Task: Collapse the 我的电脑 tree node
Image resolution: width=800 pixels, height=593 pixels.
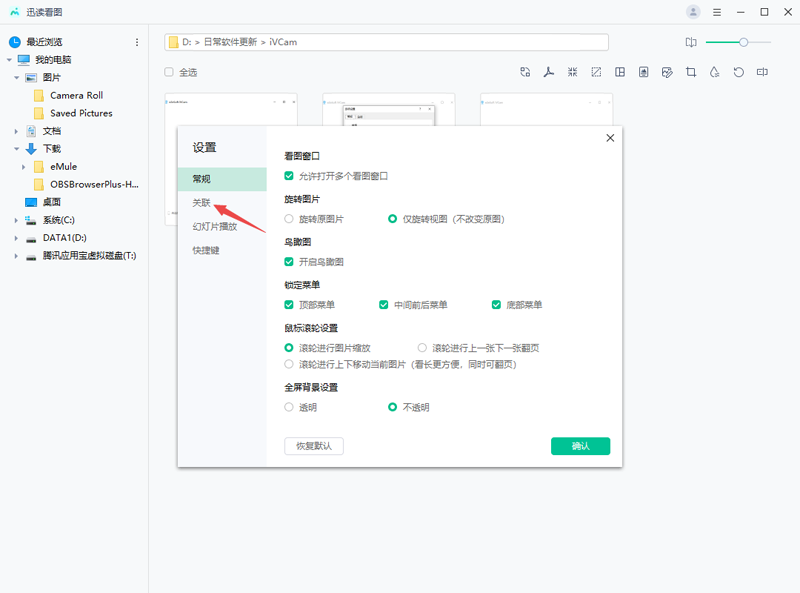Action: (x=10, y=59)
